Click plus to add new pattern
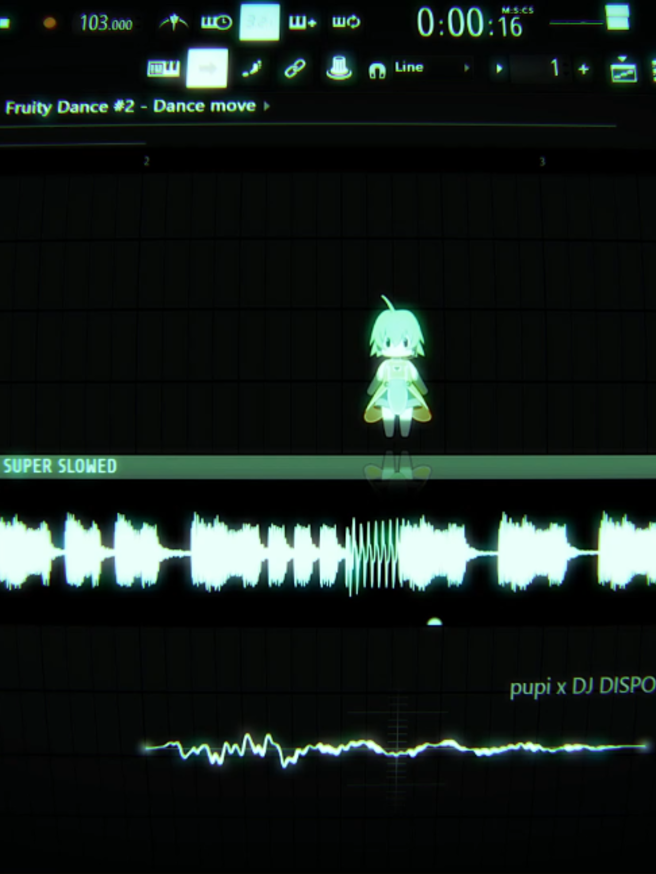 [x=584, y=69]
